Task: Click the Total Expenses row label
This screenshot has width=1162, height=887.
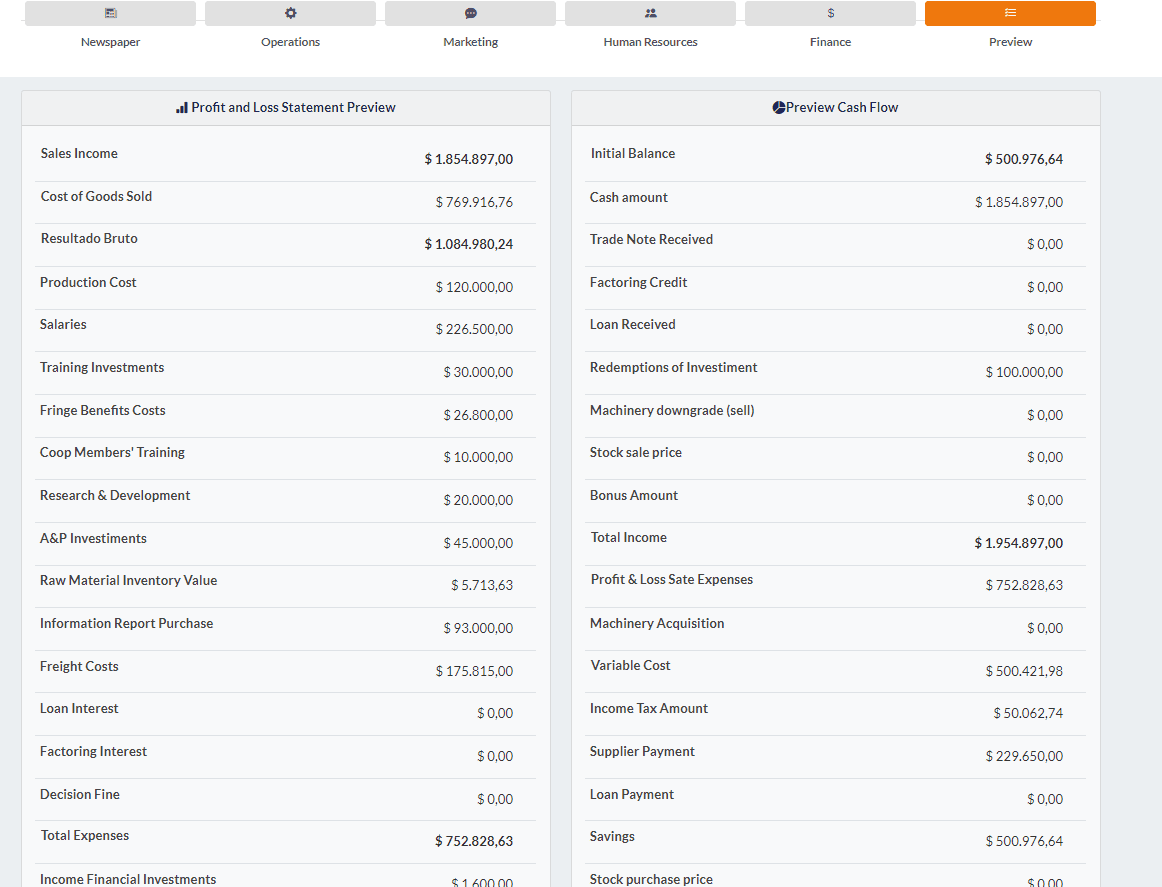Action: click(85, 836)
